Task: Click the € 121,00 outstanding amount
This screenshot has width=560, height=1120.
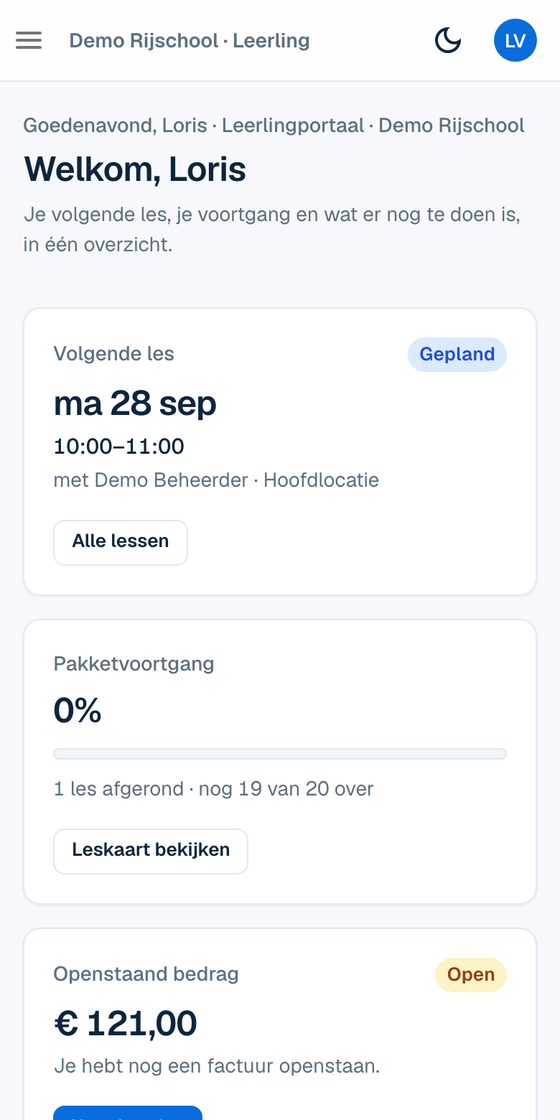Action: [126, 1024]
